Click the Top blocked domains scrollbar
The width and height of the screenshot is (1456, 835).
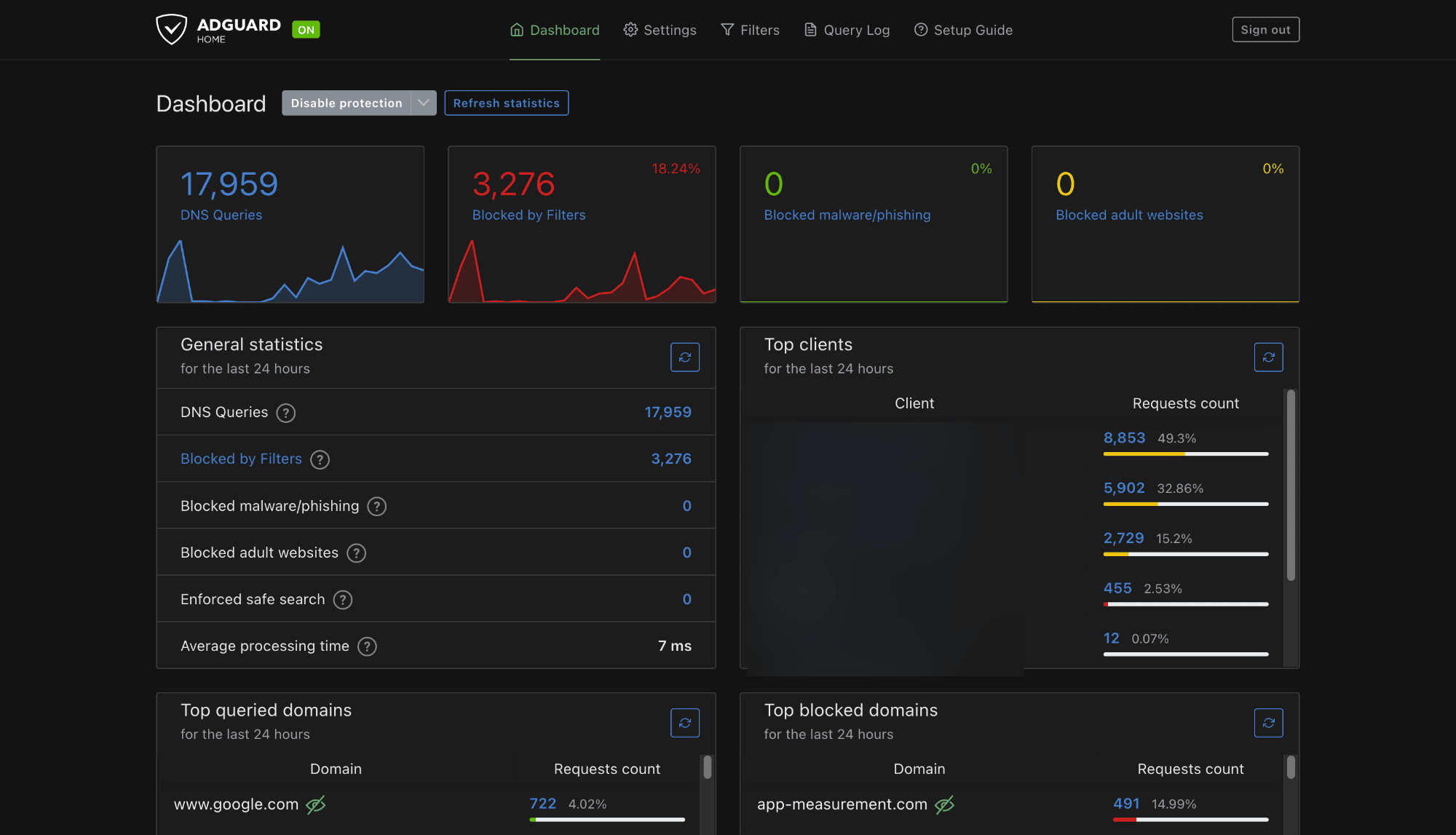[x=1291, y=767]
